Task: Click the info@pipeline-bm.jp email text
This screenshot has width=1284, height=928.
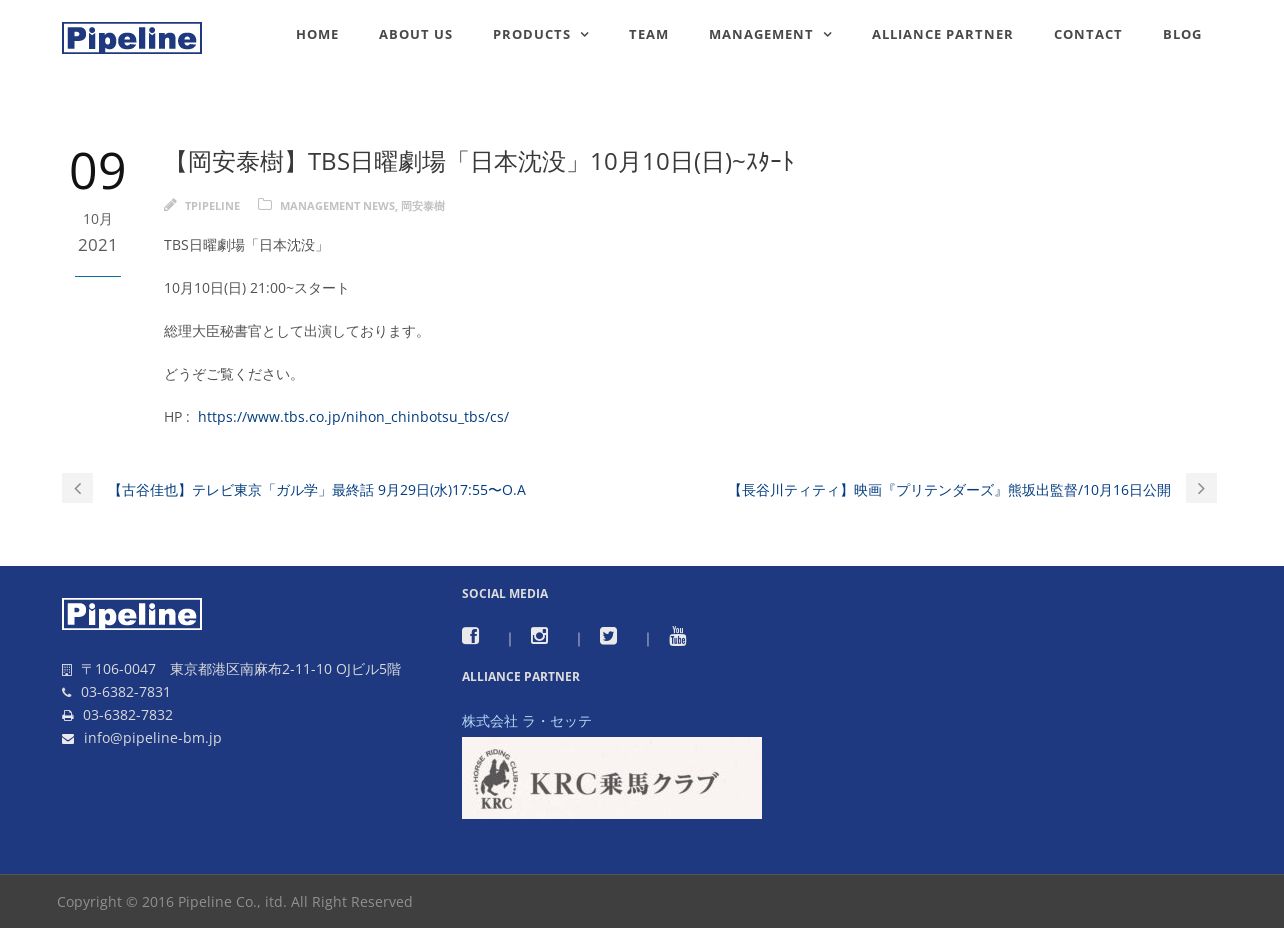Action: point(153,738)
